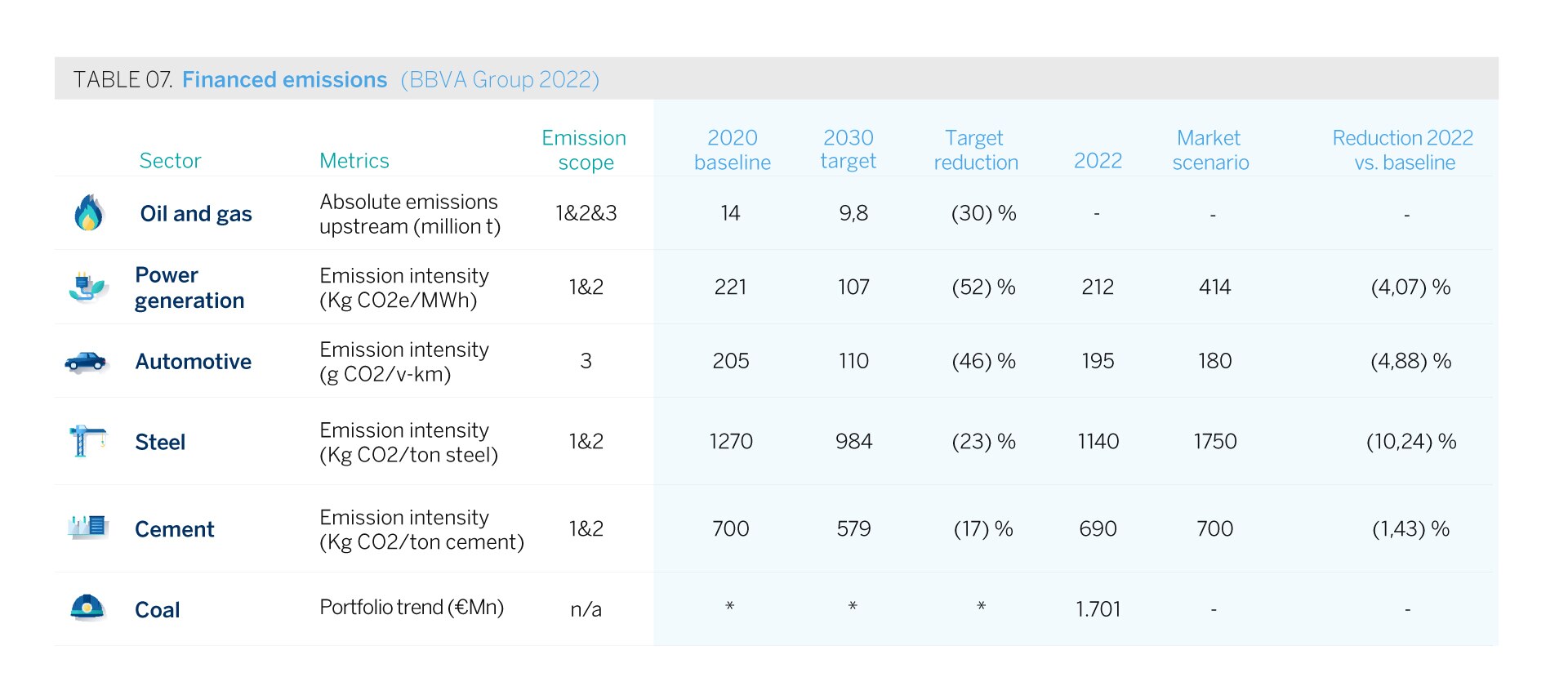Select the 'Oil and gas' sector name

click(x=196, y=214)
